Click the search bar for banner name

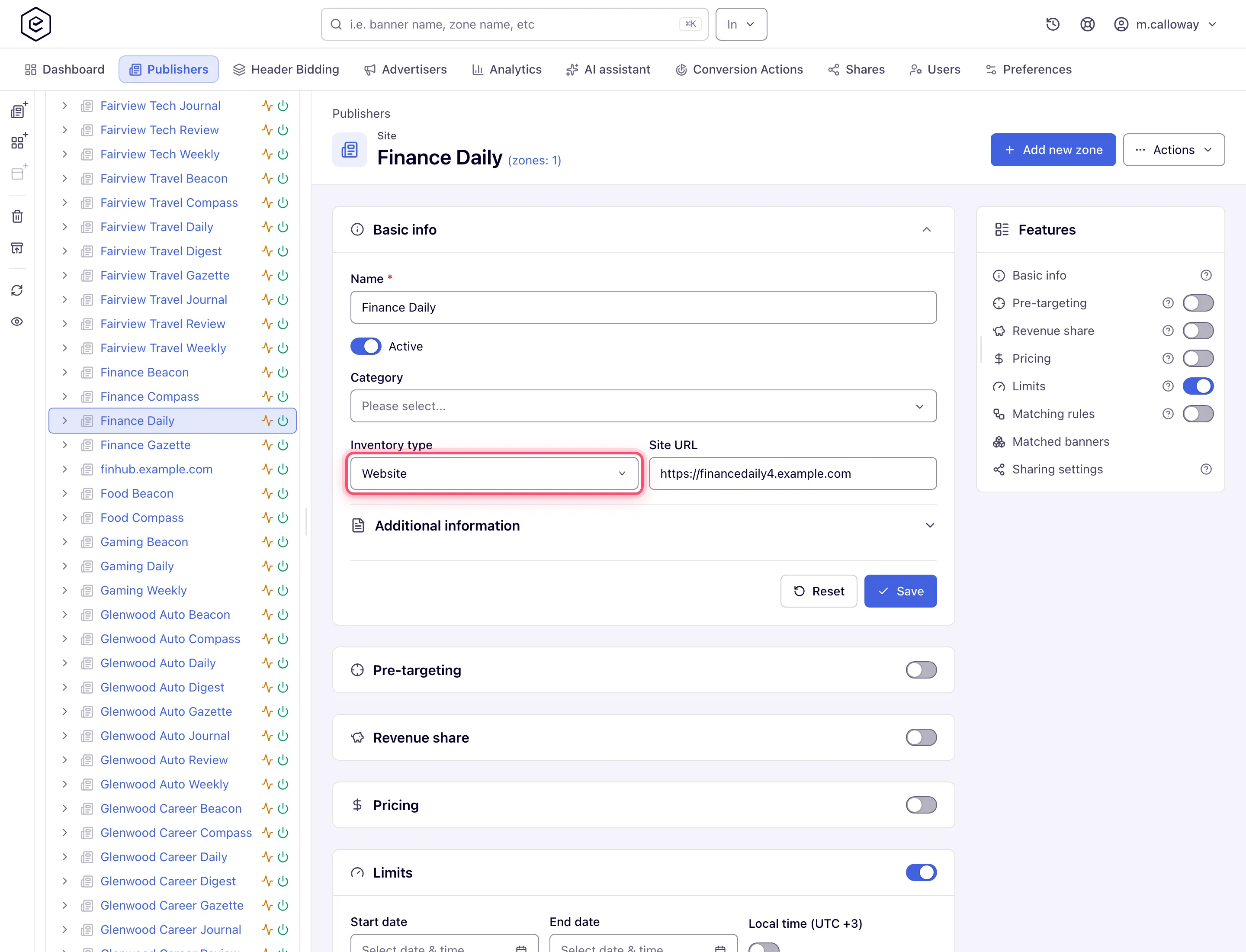[514, 24]
